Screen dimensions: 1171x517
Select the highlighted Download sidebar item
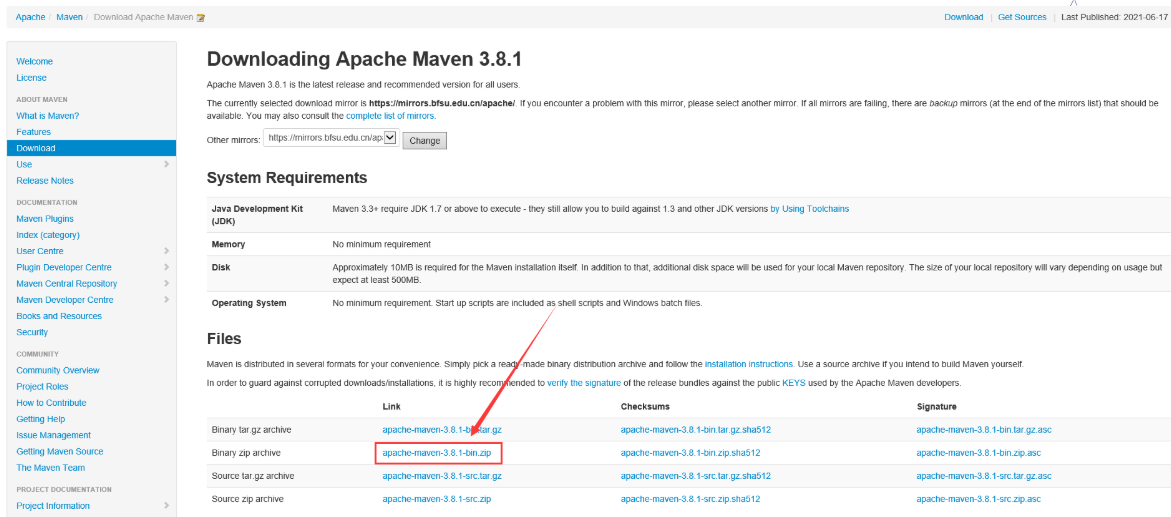point(91,148)
